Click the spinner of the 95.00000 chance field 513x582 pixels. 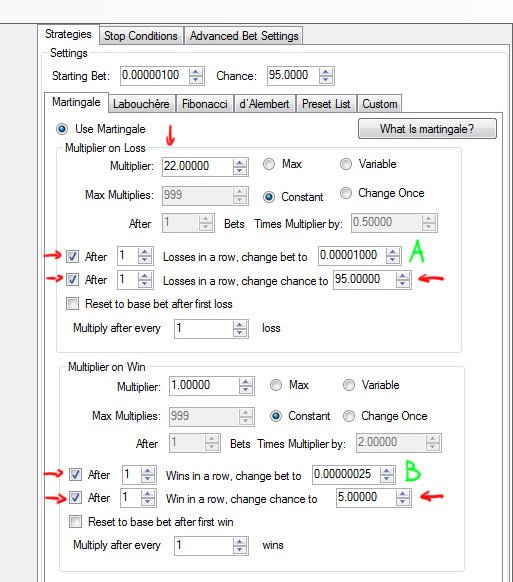(403, 280)
